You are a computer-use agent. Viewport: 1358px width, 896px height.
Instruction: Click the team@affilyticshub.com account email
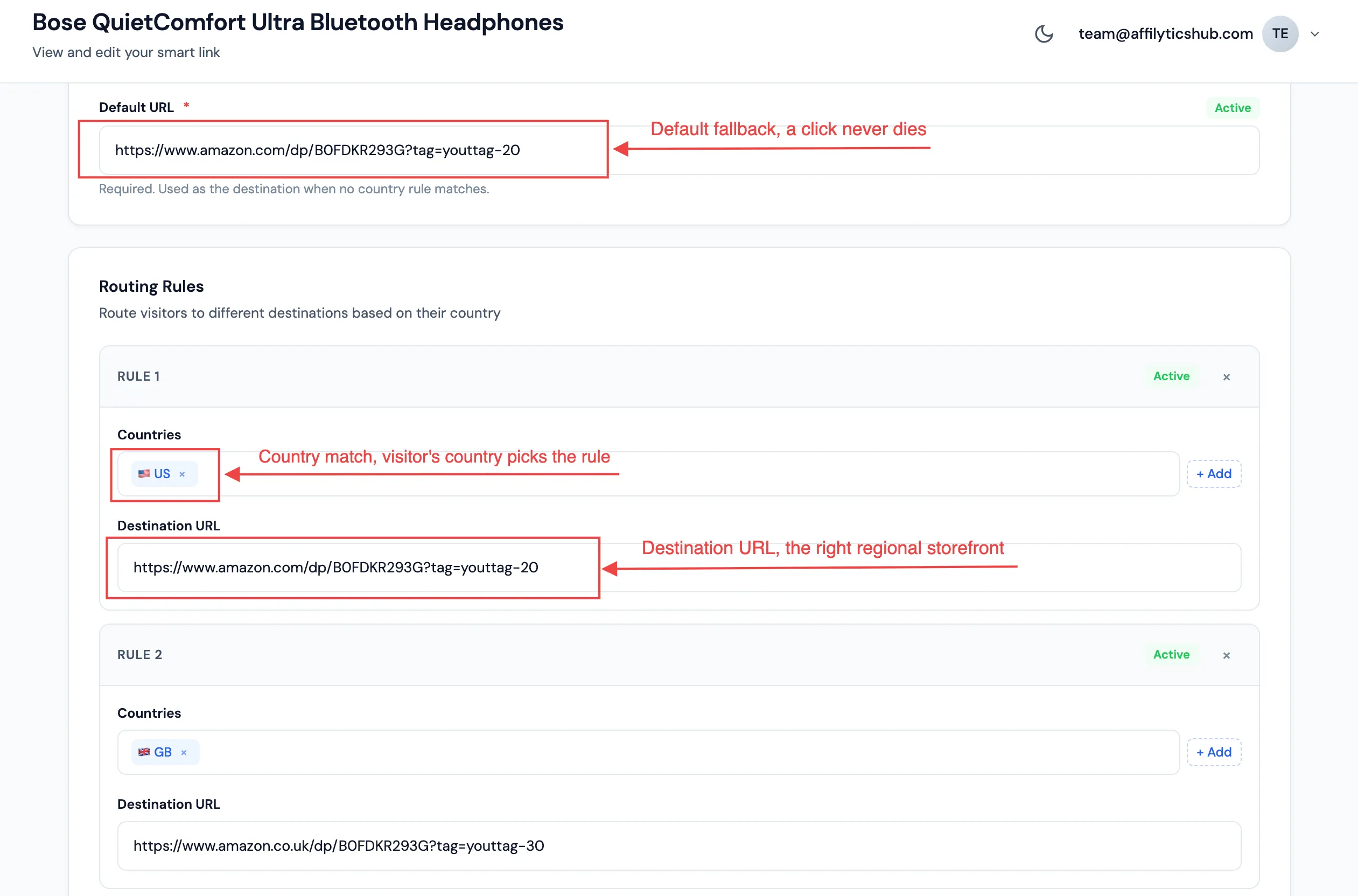coord(1165,34)
